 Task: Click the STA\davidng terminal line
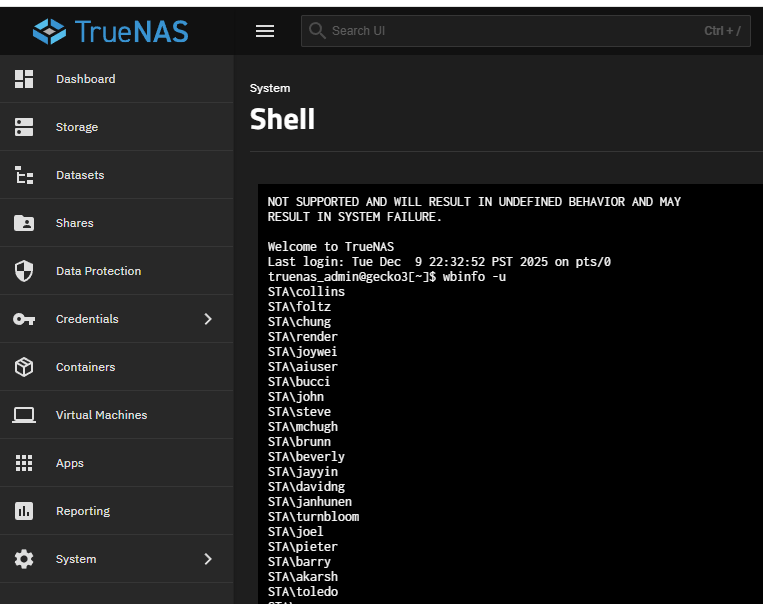point(306,487)
